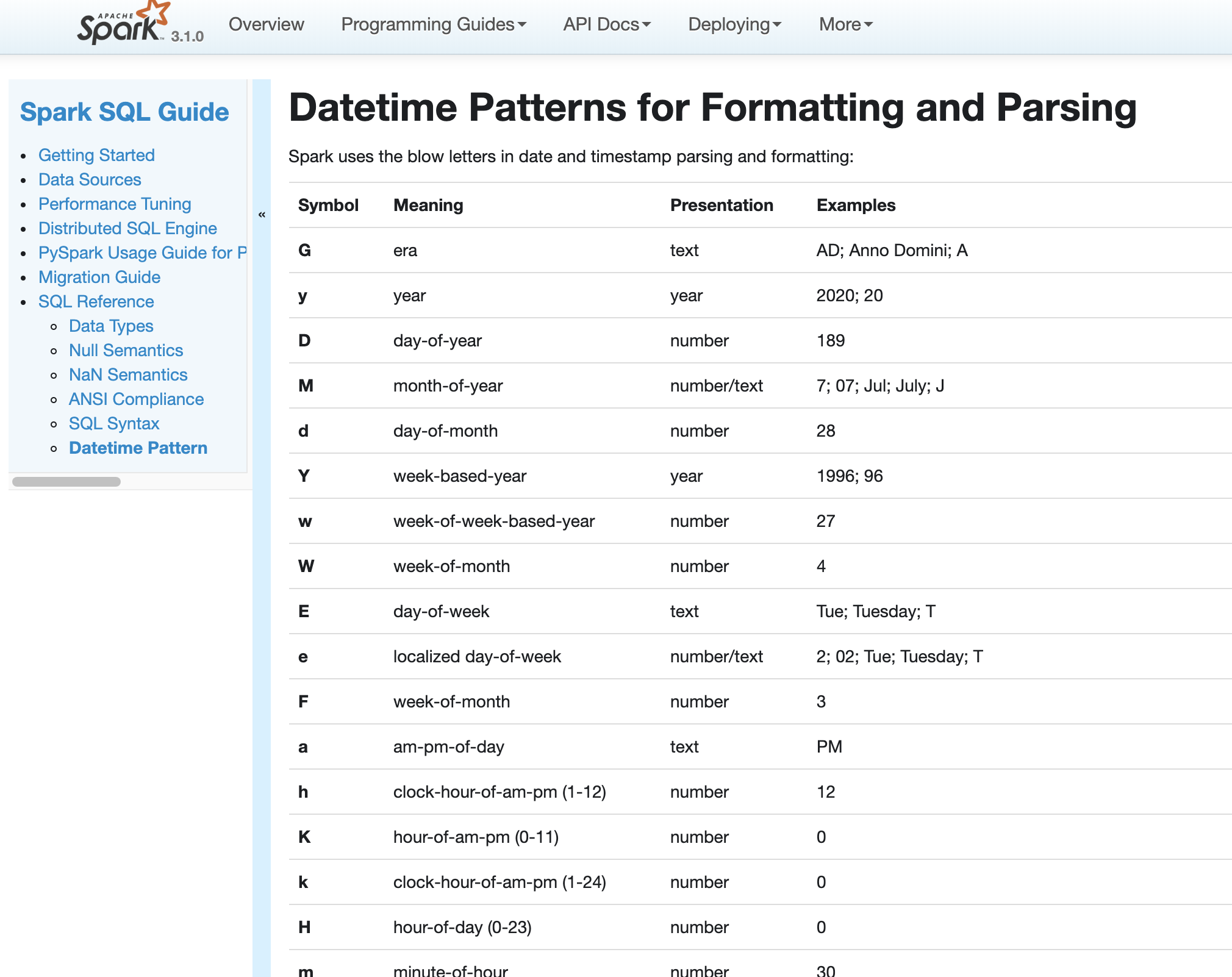The height and width of the screenshot is (977, 1232).
Task: Expand the Programming Guides dropdown
Action: click(434, 24)
